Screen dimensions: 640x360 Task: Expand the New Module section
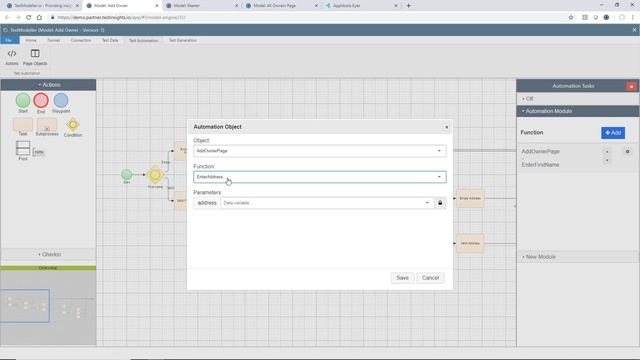(x=578, y=257)
